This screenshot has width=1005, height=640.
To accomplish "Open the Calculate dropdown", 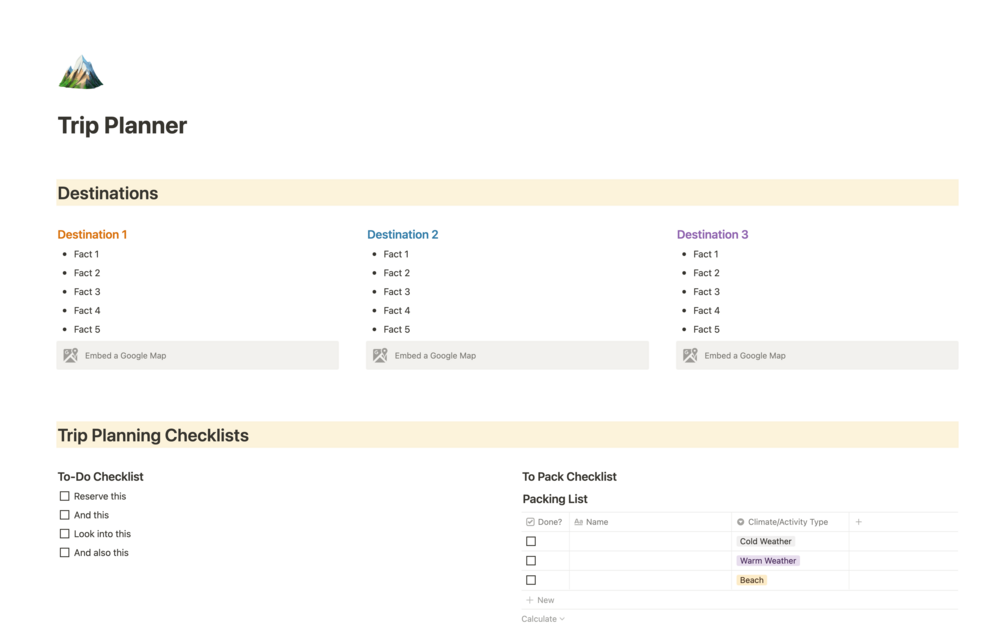I will point(543,619).
